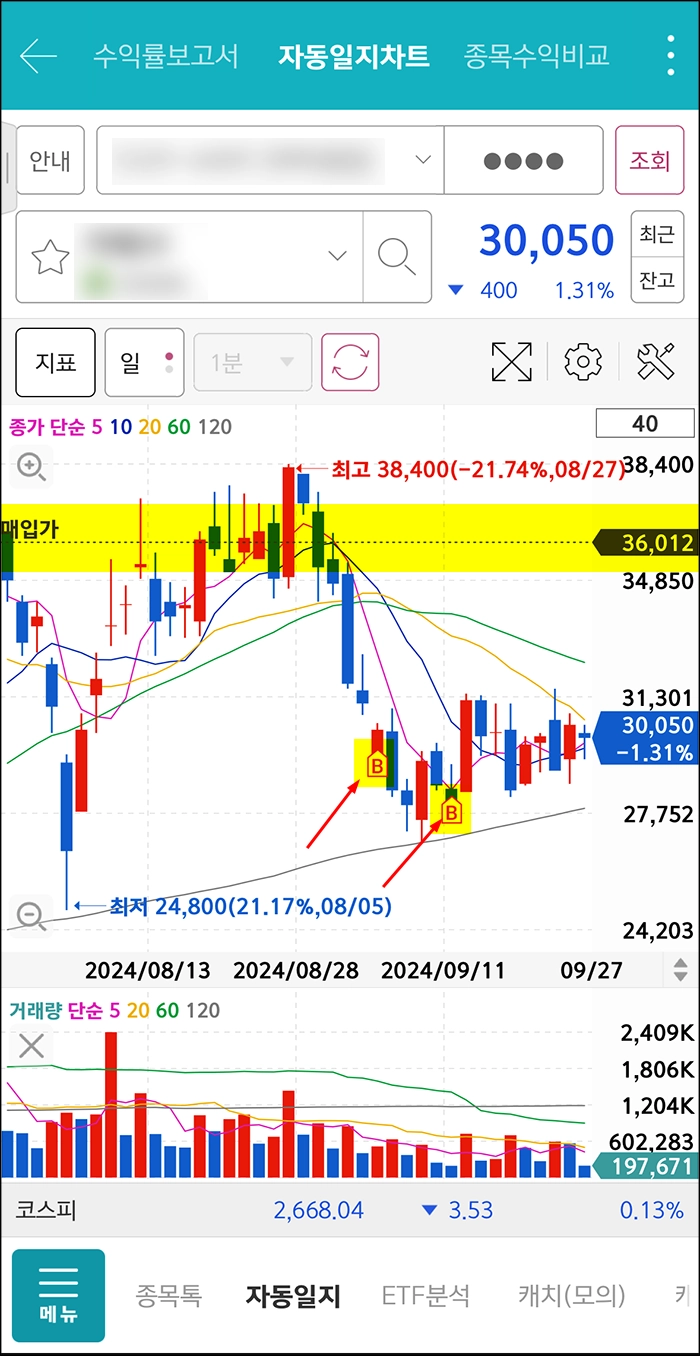This screenshot has height=1356, width=700.
Task: Open the 종목수익비교 tab
Action: (537, 56)
